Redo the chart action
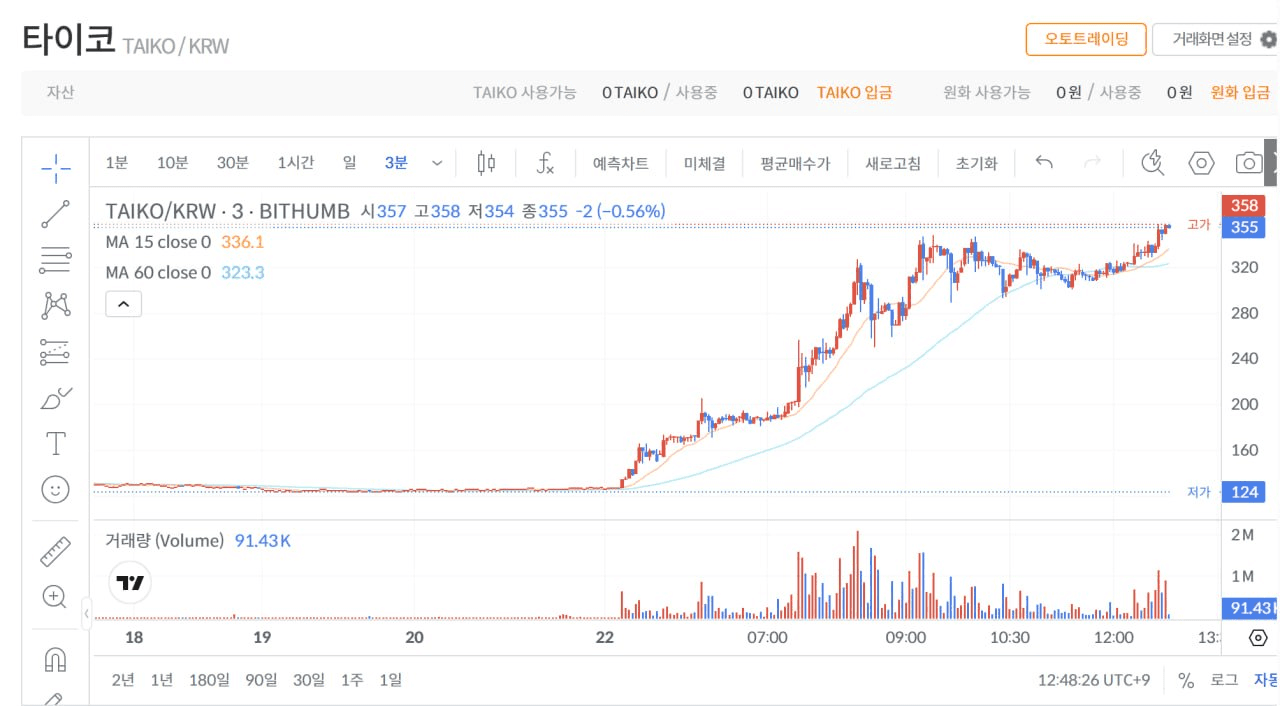The height and width of the screenshot is (706, 1280). (1093, 163)
